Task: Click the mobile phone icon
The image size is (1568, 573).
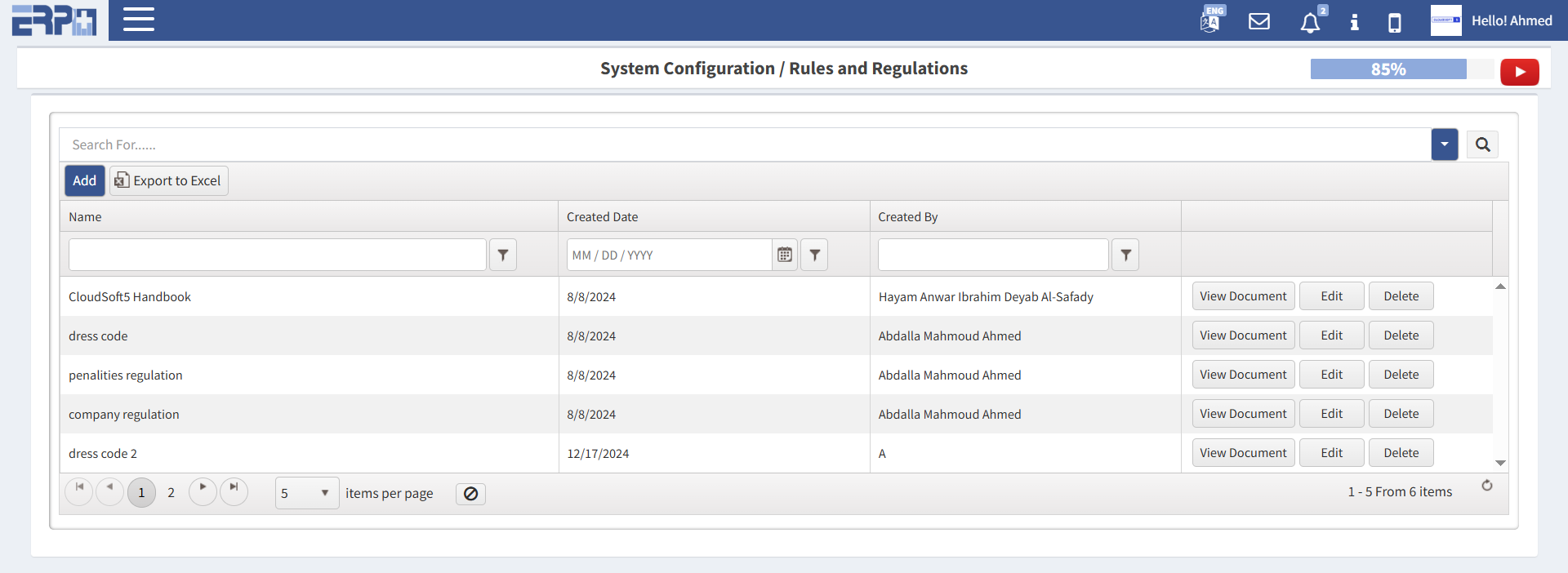Action: [x=1395, y=22]
